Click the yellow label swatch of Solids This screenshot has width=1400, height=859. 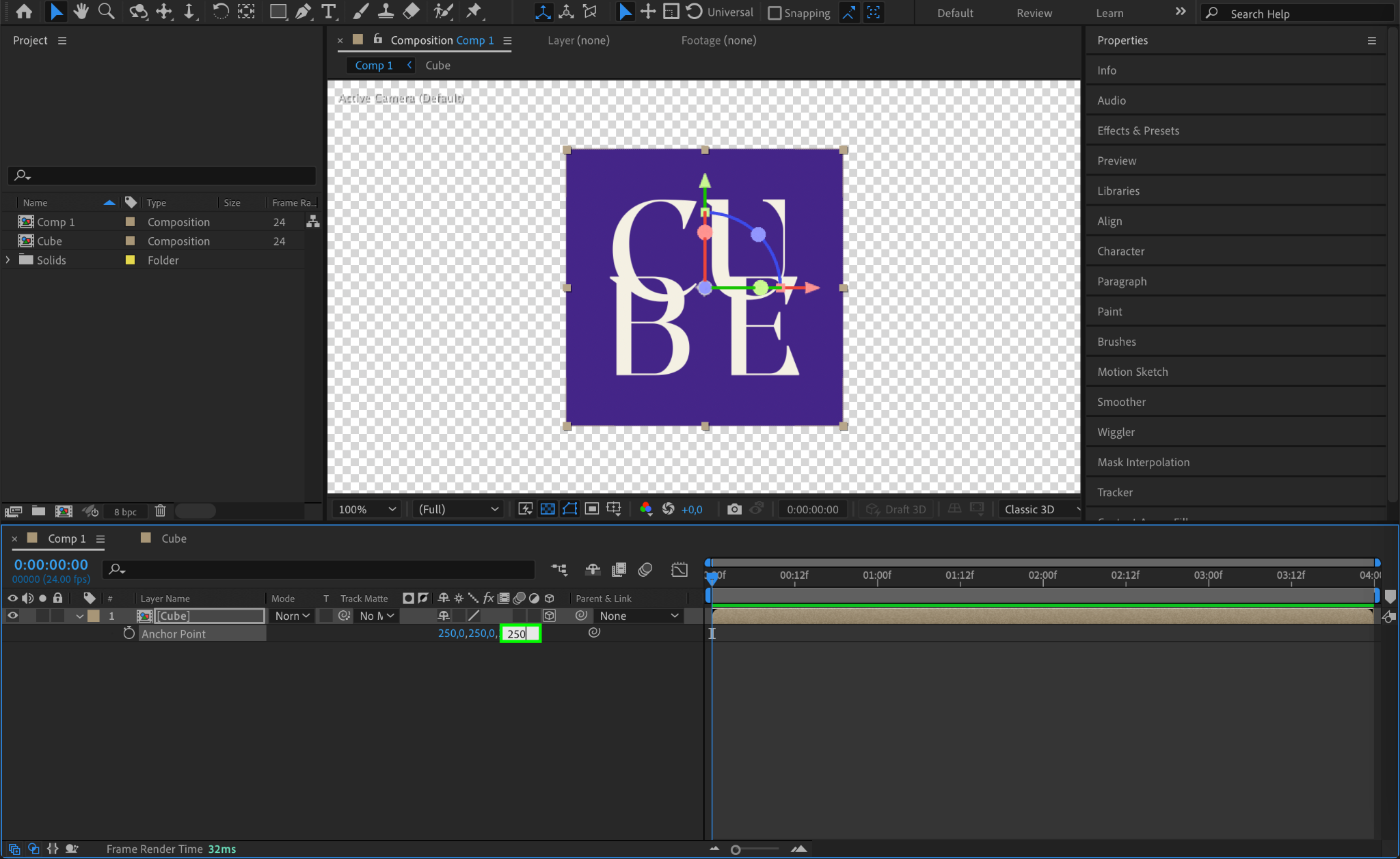[130, 260]
